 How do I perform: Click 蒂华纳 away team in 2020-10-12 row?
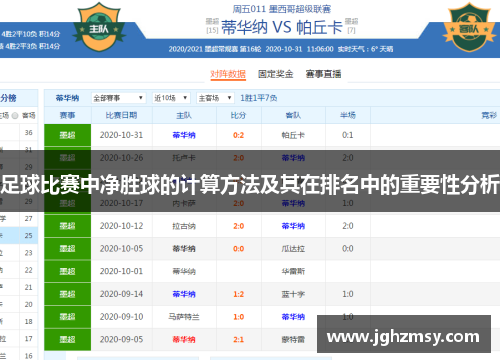coord(293,226)
